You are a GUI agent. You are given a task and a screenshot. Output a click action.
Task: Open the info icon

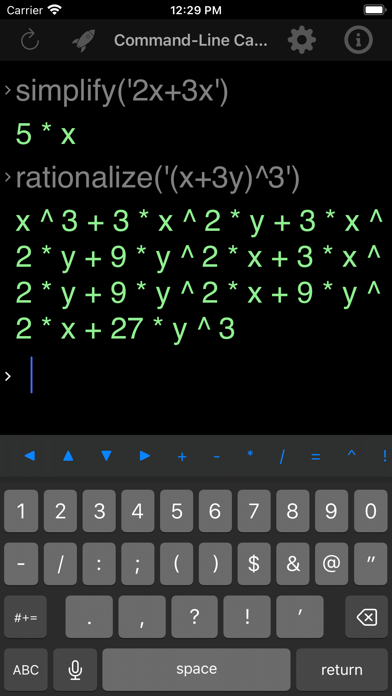coord(358,40)
